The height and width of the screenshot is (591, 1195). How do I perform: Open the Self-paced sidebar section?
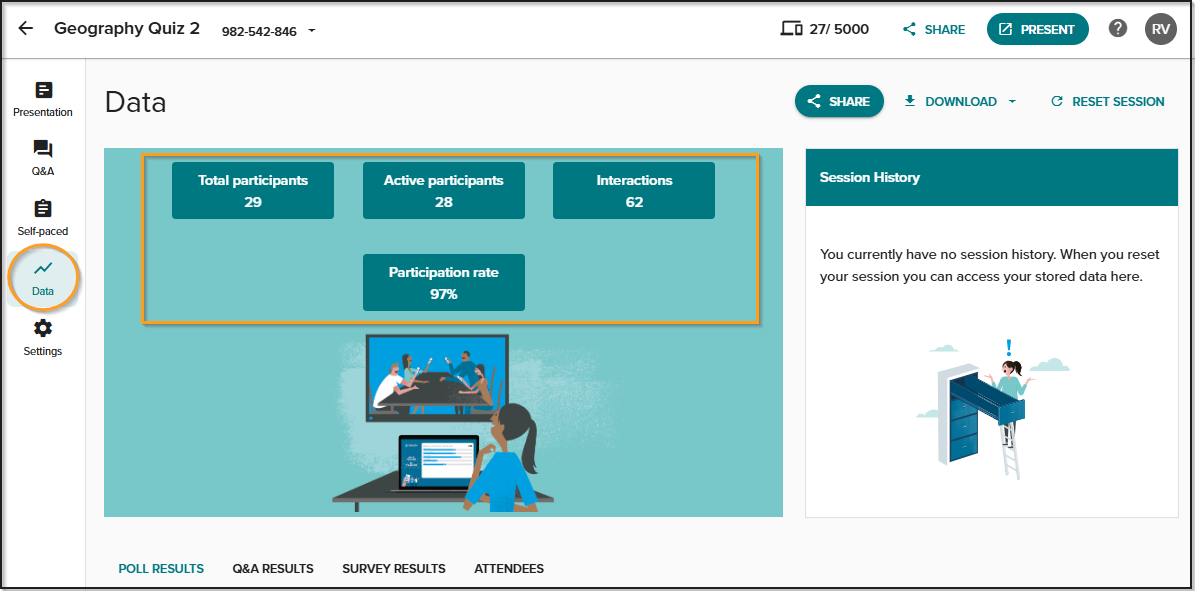(43, 219)
